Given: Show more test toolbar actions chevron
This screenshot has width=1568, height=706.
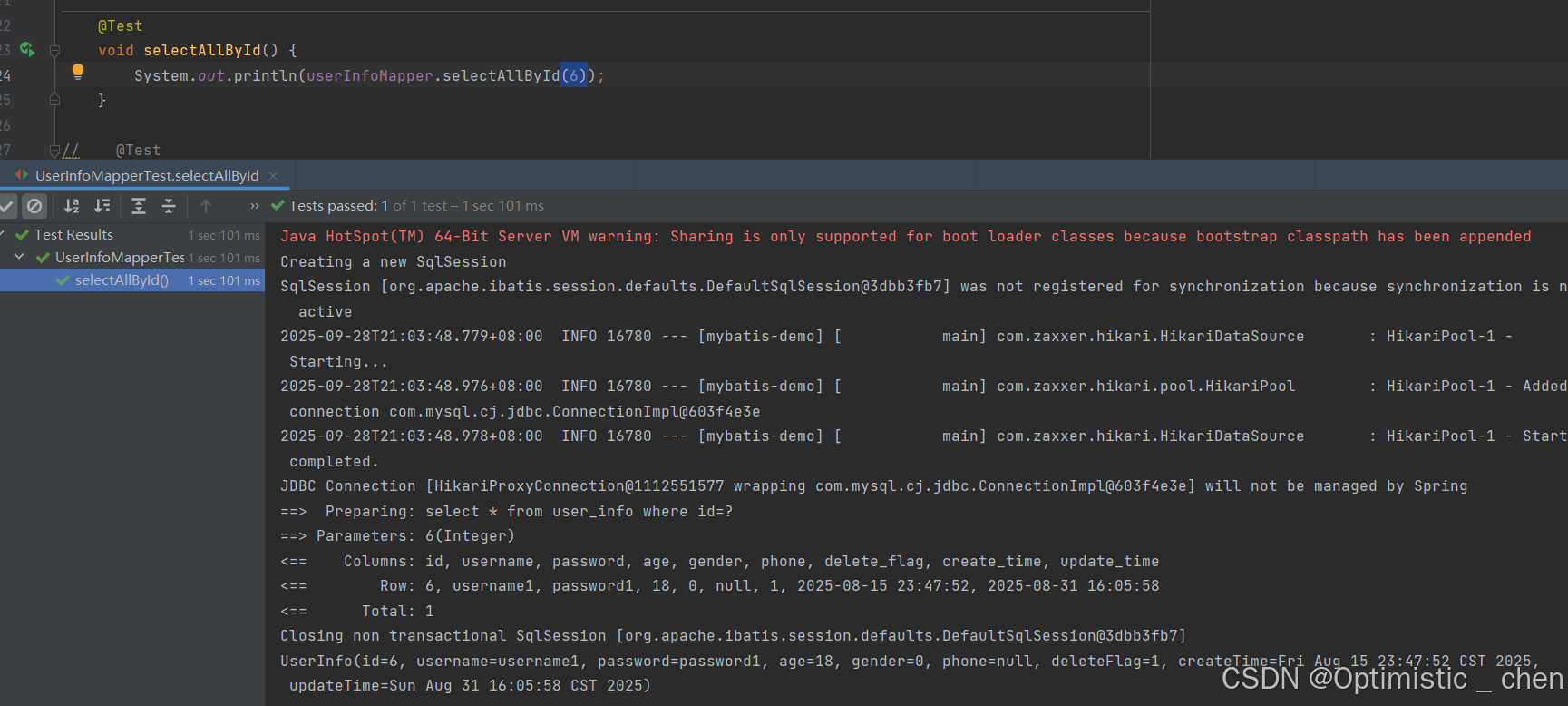Looking at the screenshot, I should [255, 206].
